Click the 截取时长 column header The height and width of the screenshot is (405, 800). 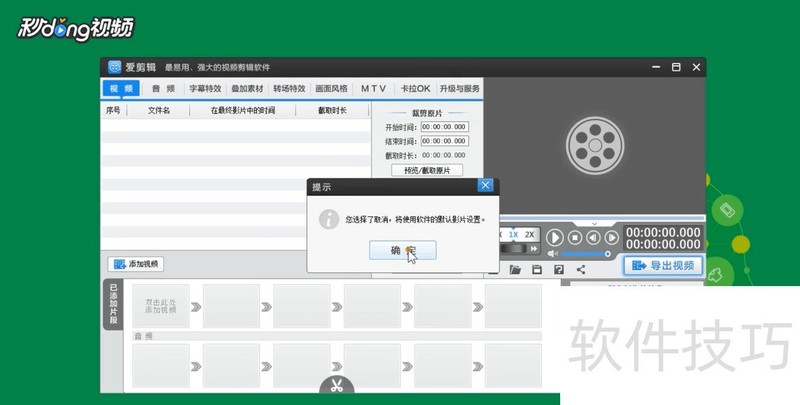point(332,110)
